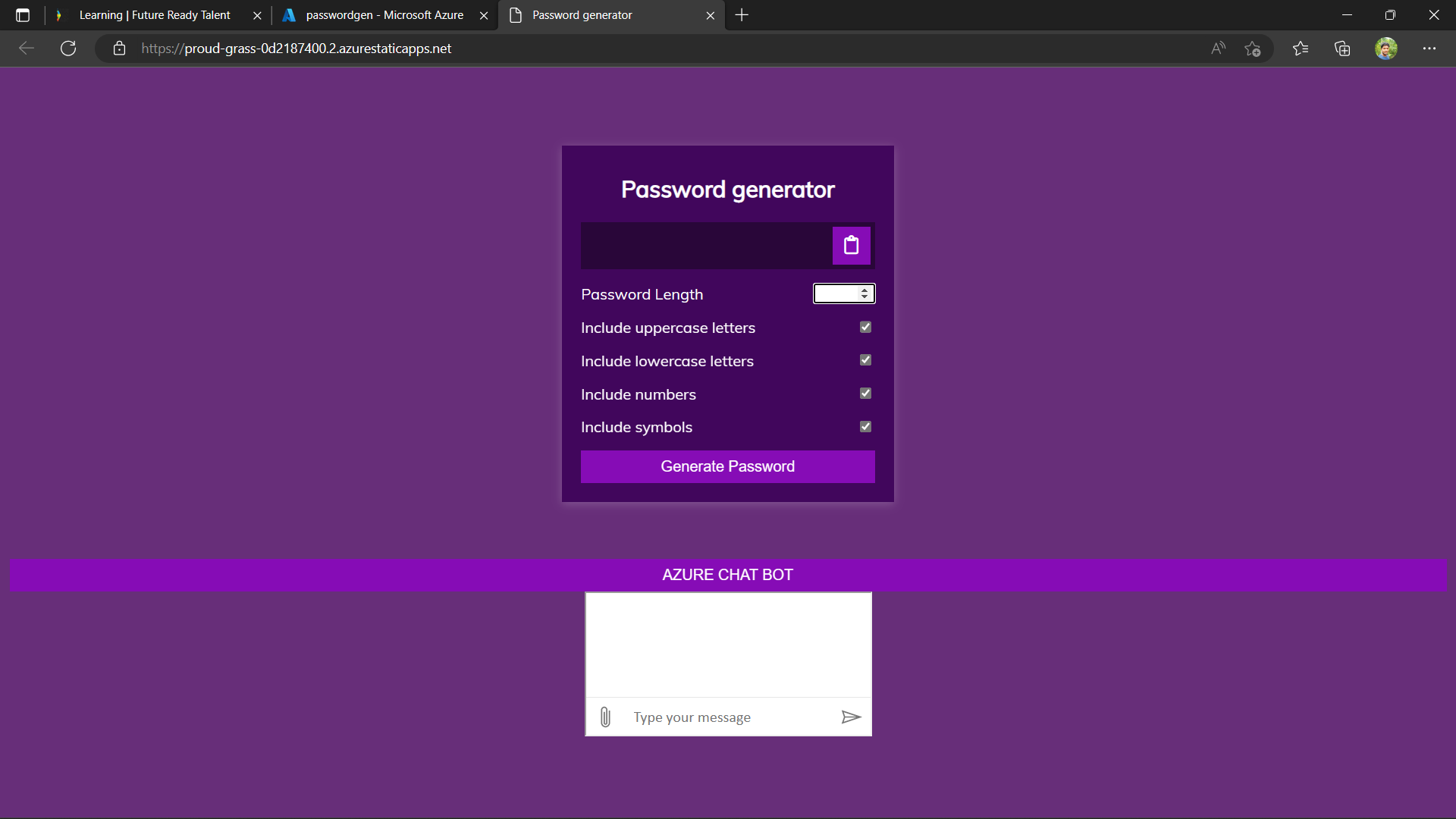The height and width of the screenshot is (819, 1456).
Task: Open the browser profile avatar
Action: pyautogui.click(x=1386, y=48)
